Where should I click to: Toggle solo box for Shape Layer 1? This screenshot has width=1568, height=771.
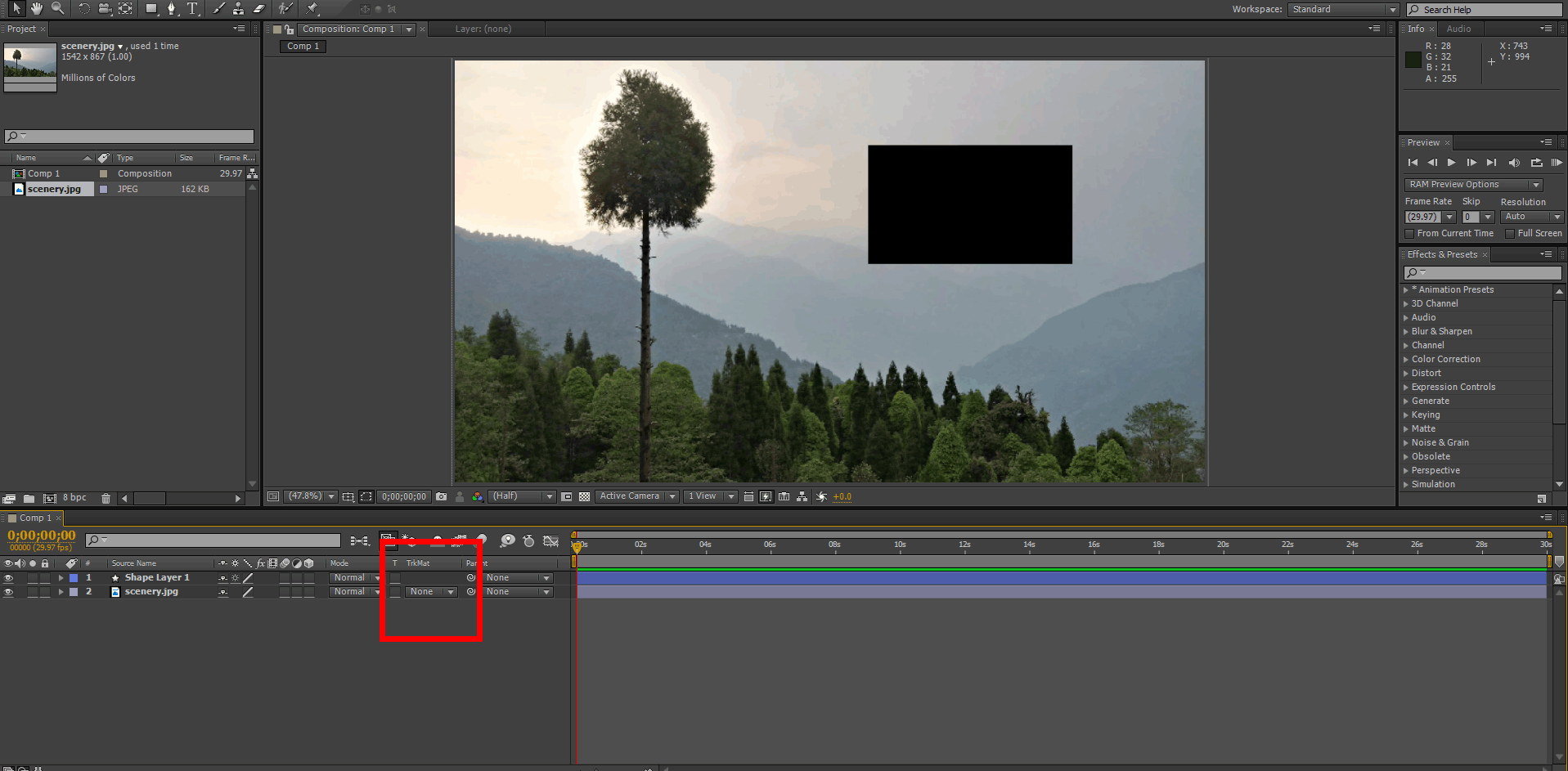click(33, 578)
